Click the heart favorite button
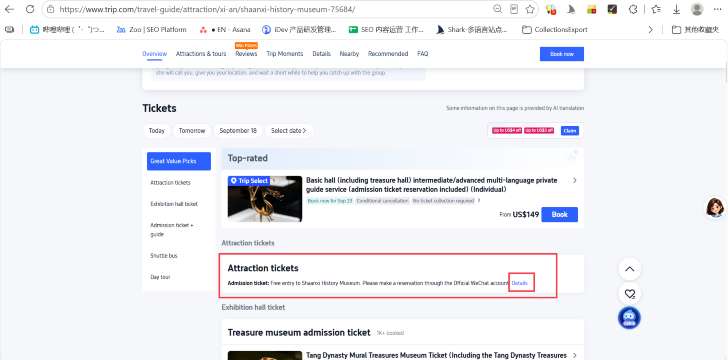728x360 pixels. pyautogui.click(x=630, y=294)
